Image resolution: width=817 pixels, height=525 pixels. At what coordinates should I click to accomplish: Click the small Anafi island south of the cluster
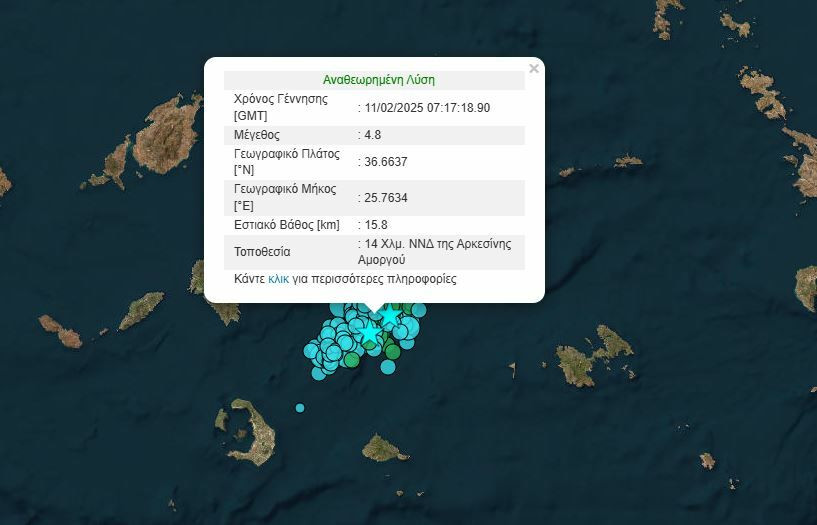(x=379, y=447)
